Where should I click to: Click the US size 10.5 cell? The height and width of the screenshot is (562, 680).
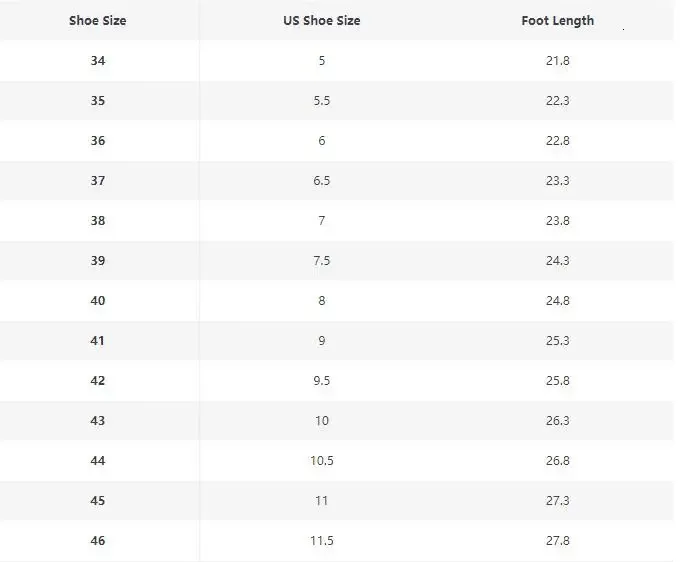[322, 461]
